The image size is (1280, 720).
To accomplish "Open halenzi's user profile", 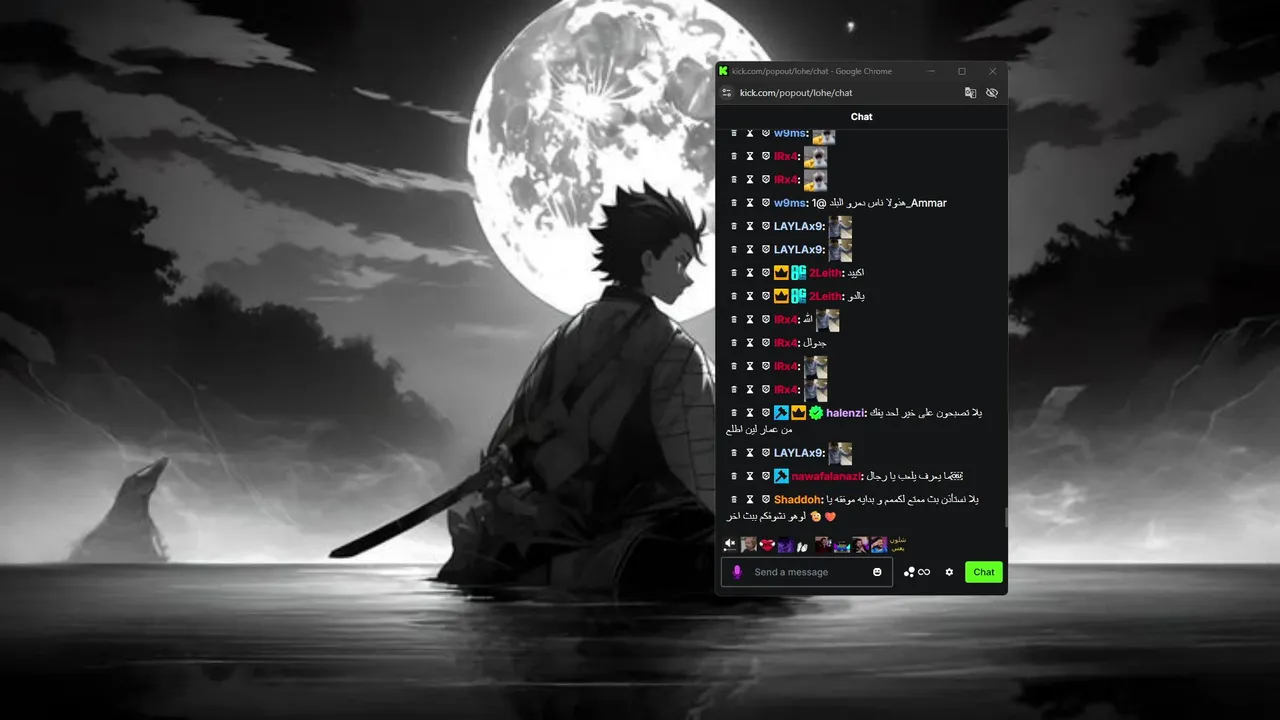I will pos(844,413).
